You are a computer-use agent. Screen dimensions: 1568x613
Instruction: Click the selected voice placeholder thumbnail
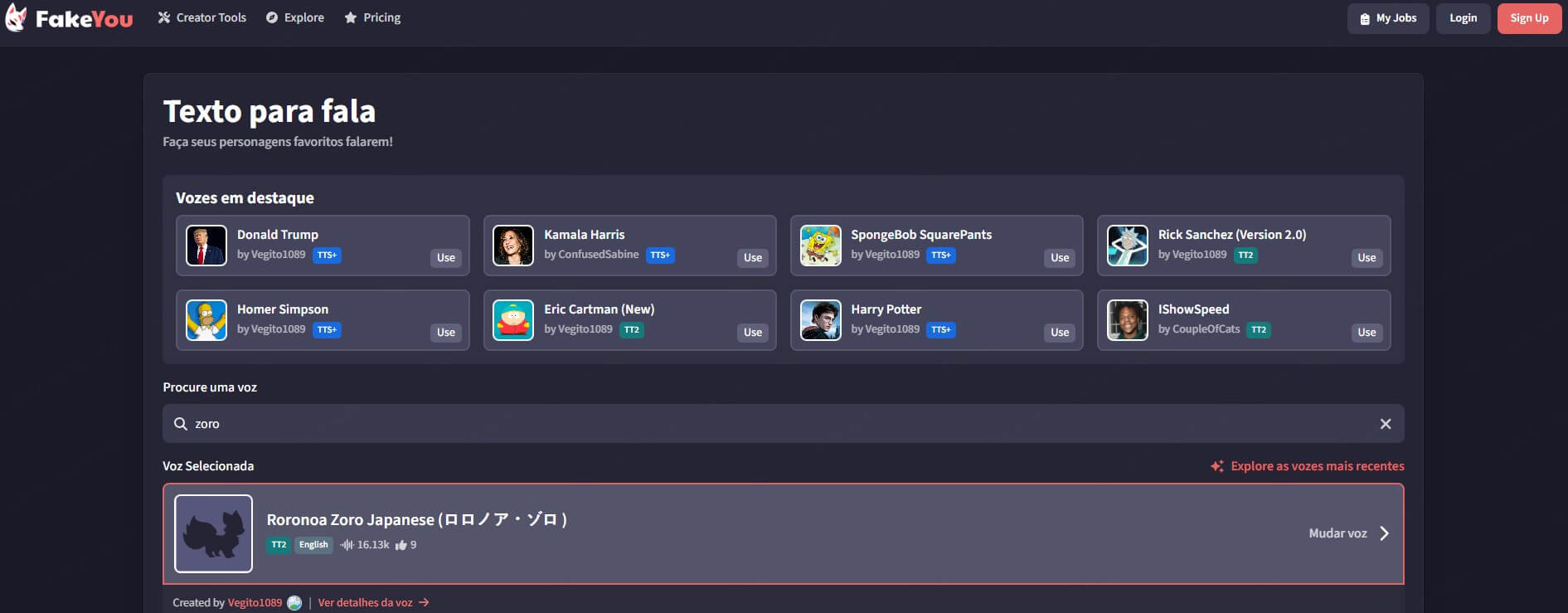213,533
